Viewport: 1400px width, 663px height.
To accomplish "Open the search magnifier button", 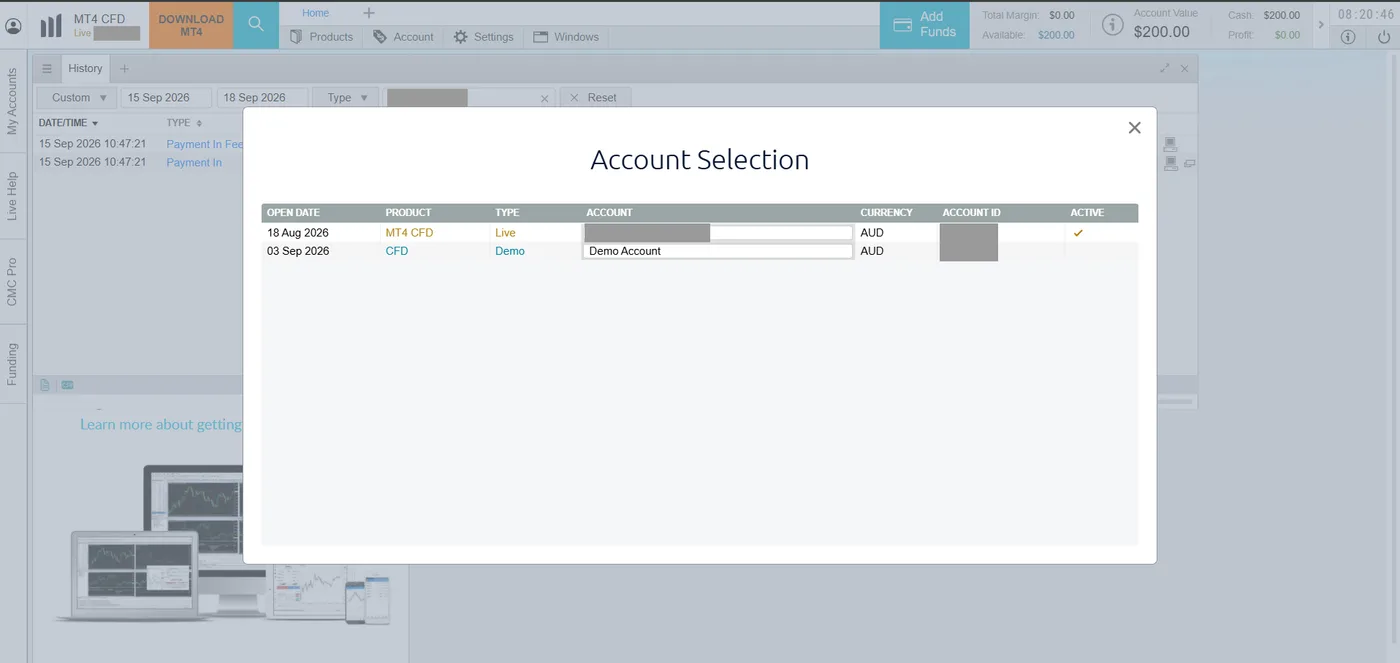I will click(256, 25).
